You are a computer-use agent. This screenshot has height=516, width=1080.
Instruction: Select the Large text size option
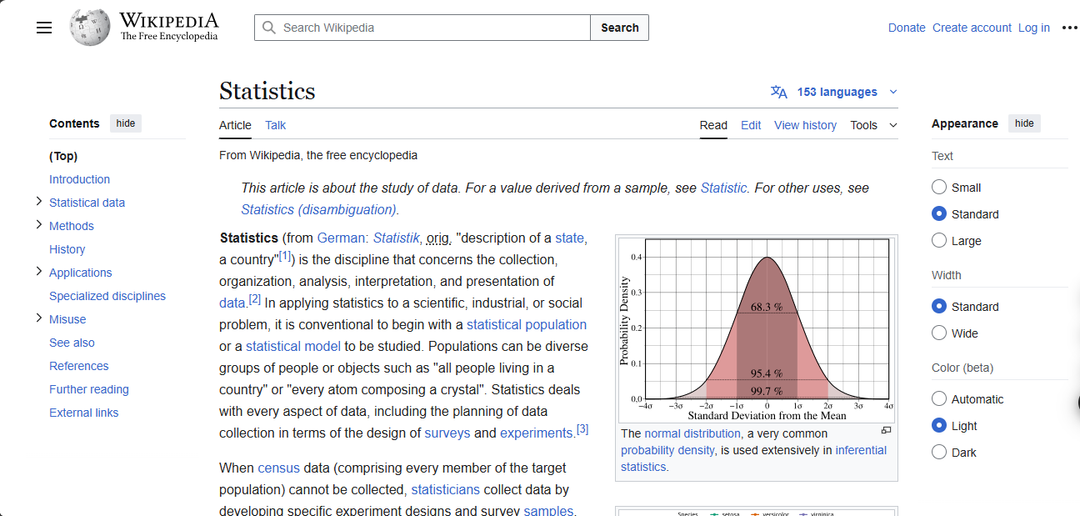(x=939, y=241)
